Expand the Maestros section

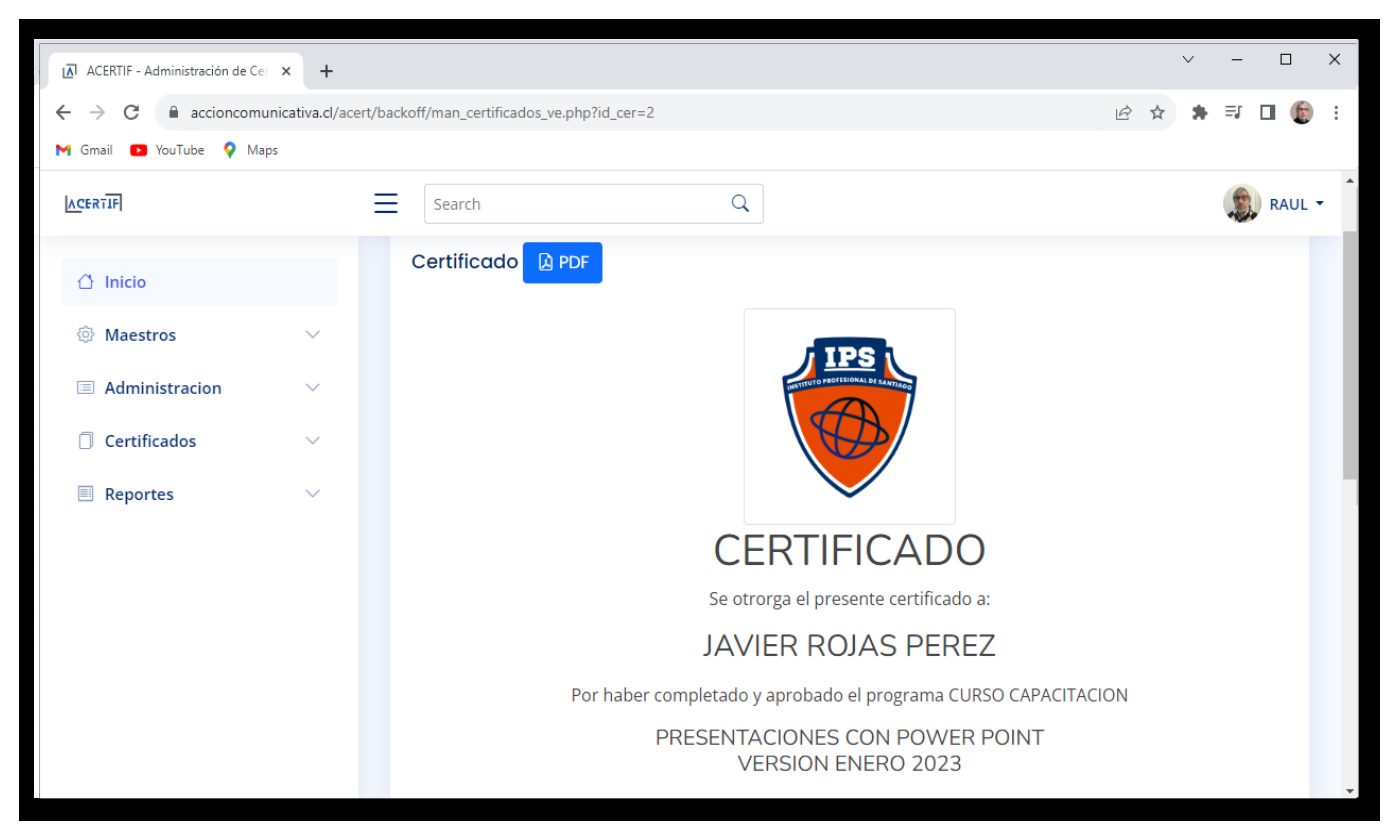(x=312, y=334)
